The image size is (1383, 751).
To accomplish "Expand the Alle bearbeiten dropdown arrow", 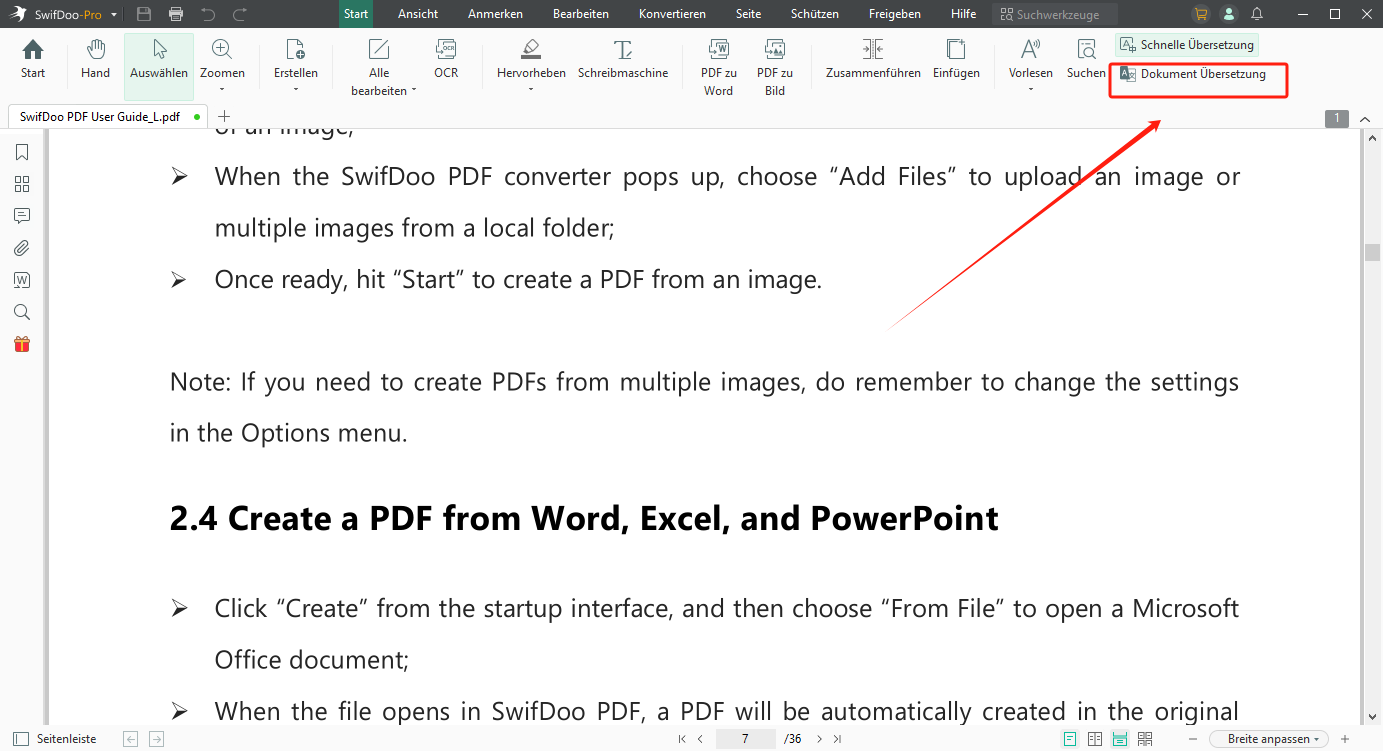I will click(x=413, y=91).
